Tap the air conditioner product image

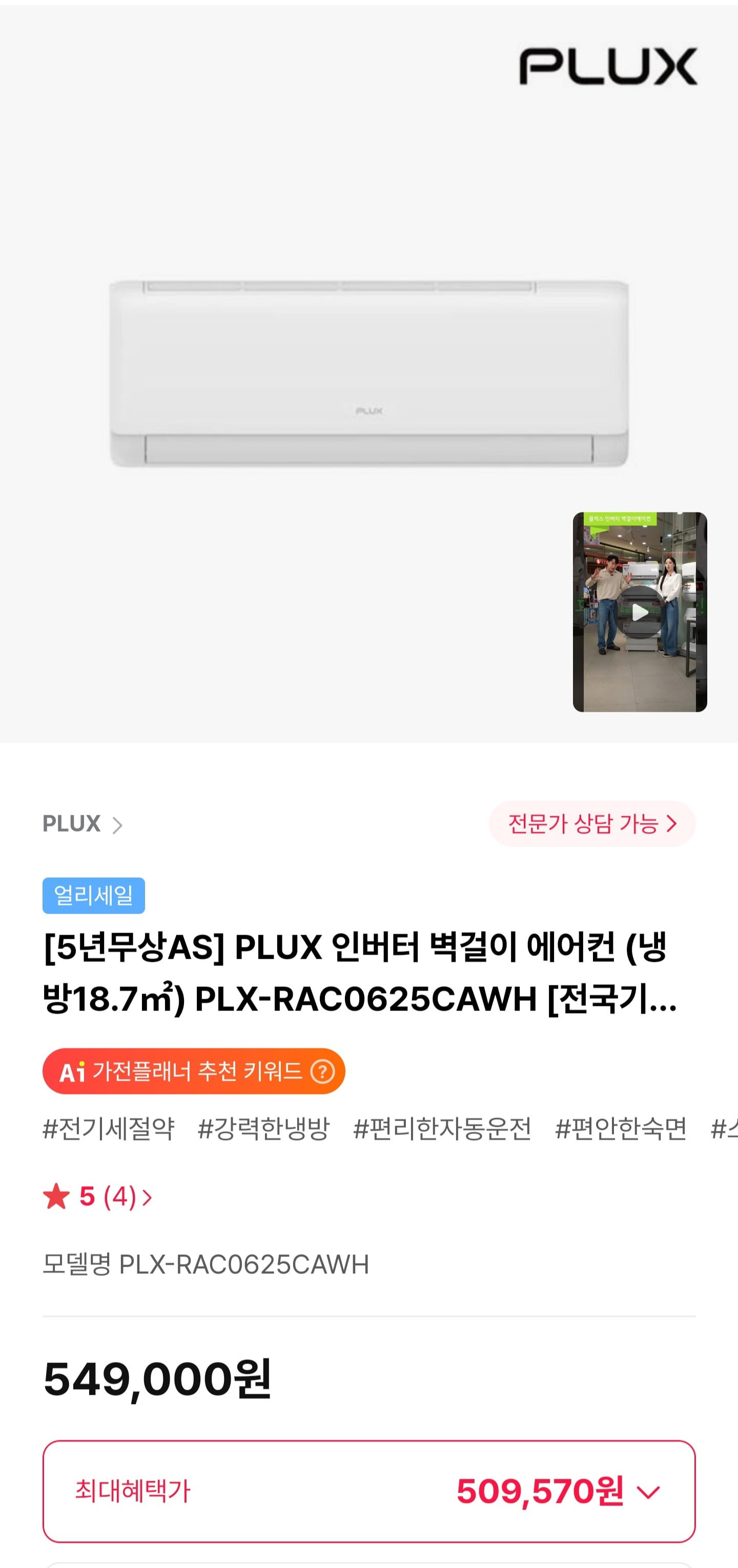pos(369,373)
